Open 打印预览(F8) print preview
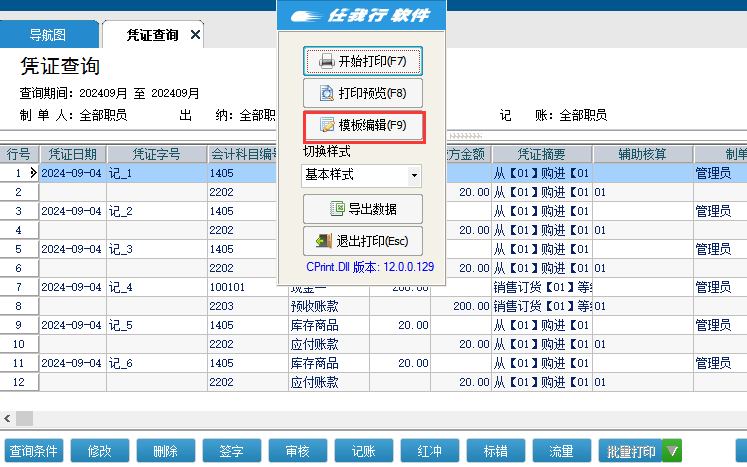 tap(362, 94)
